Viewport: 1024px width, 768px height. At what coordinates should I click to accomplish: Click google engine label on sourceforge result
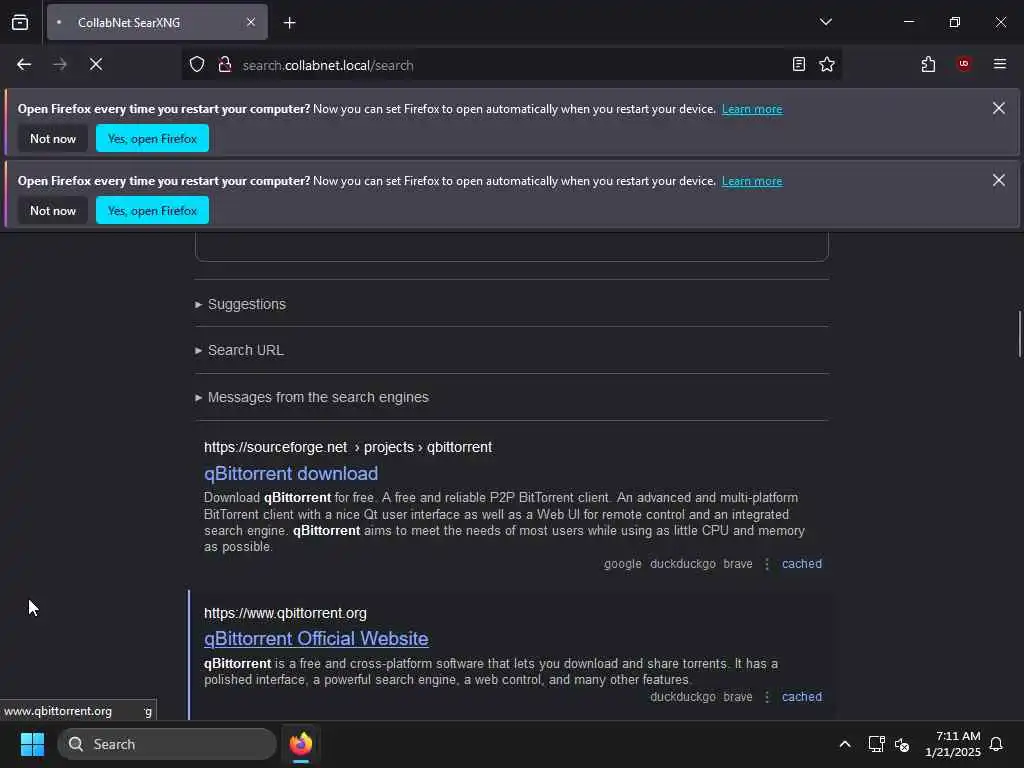(622, 564)
